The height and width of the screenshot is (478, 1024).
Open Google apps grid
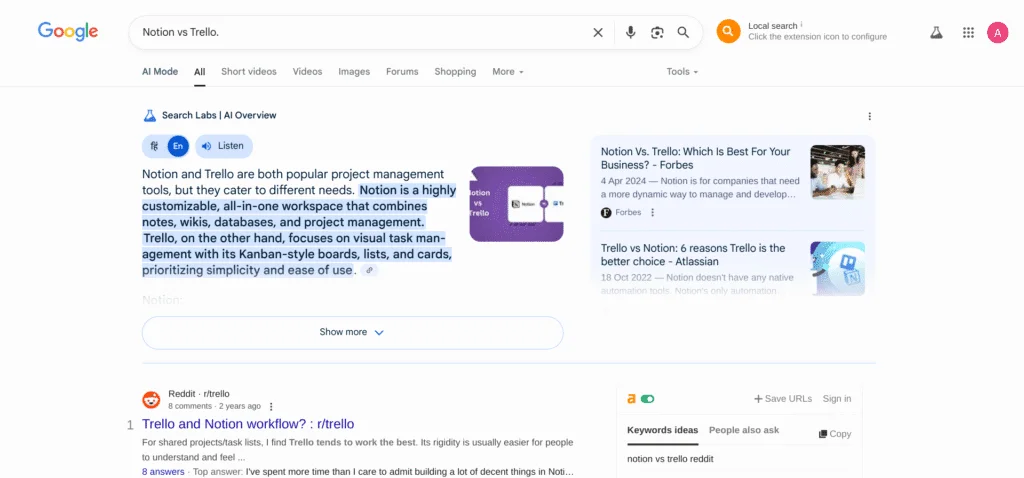point(968,32)
